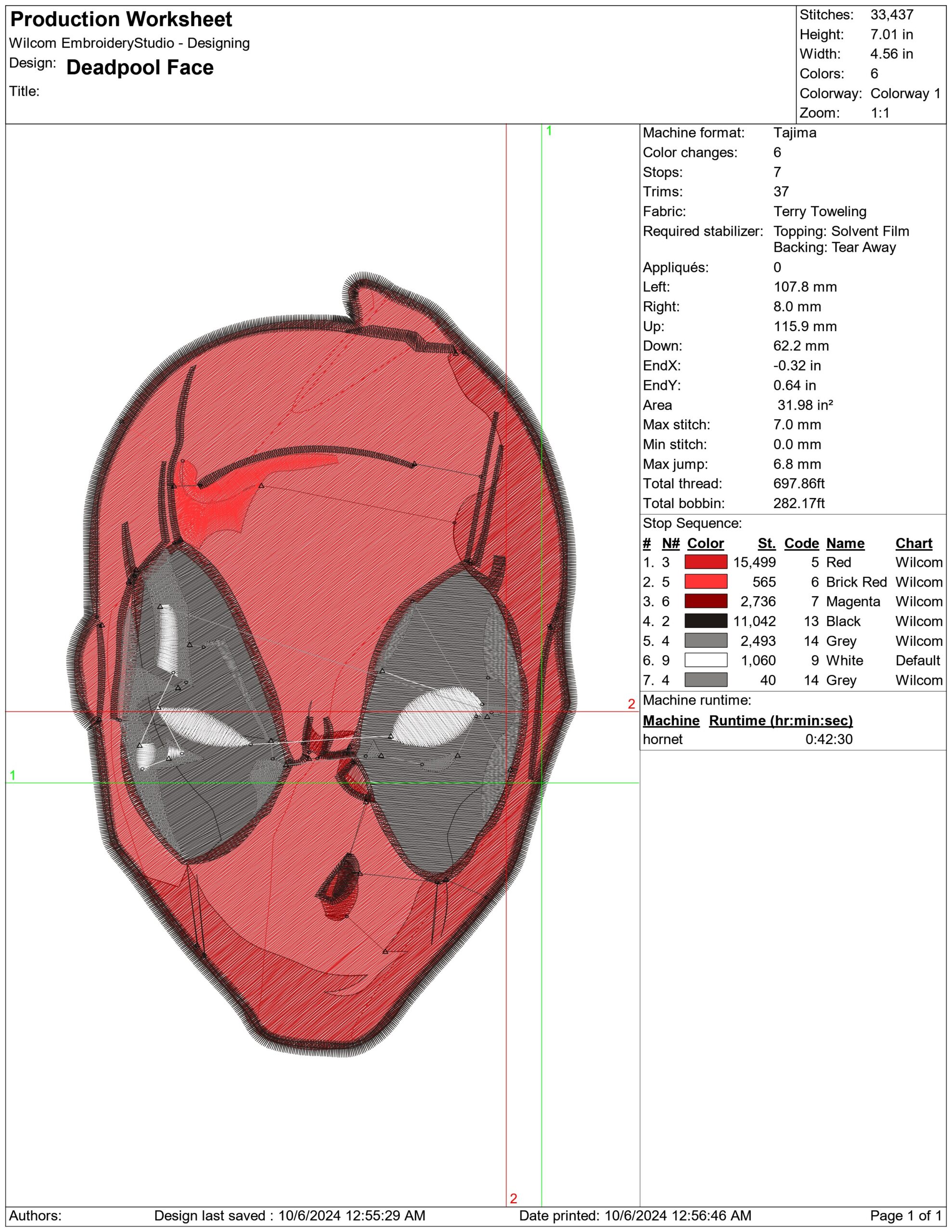Click the max stitch value '7.0 mm'
Image resolution: width=952 pixels, height=1232 pixels.
(797, 425)
